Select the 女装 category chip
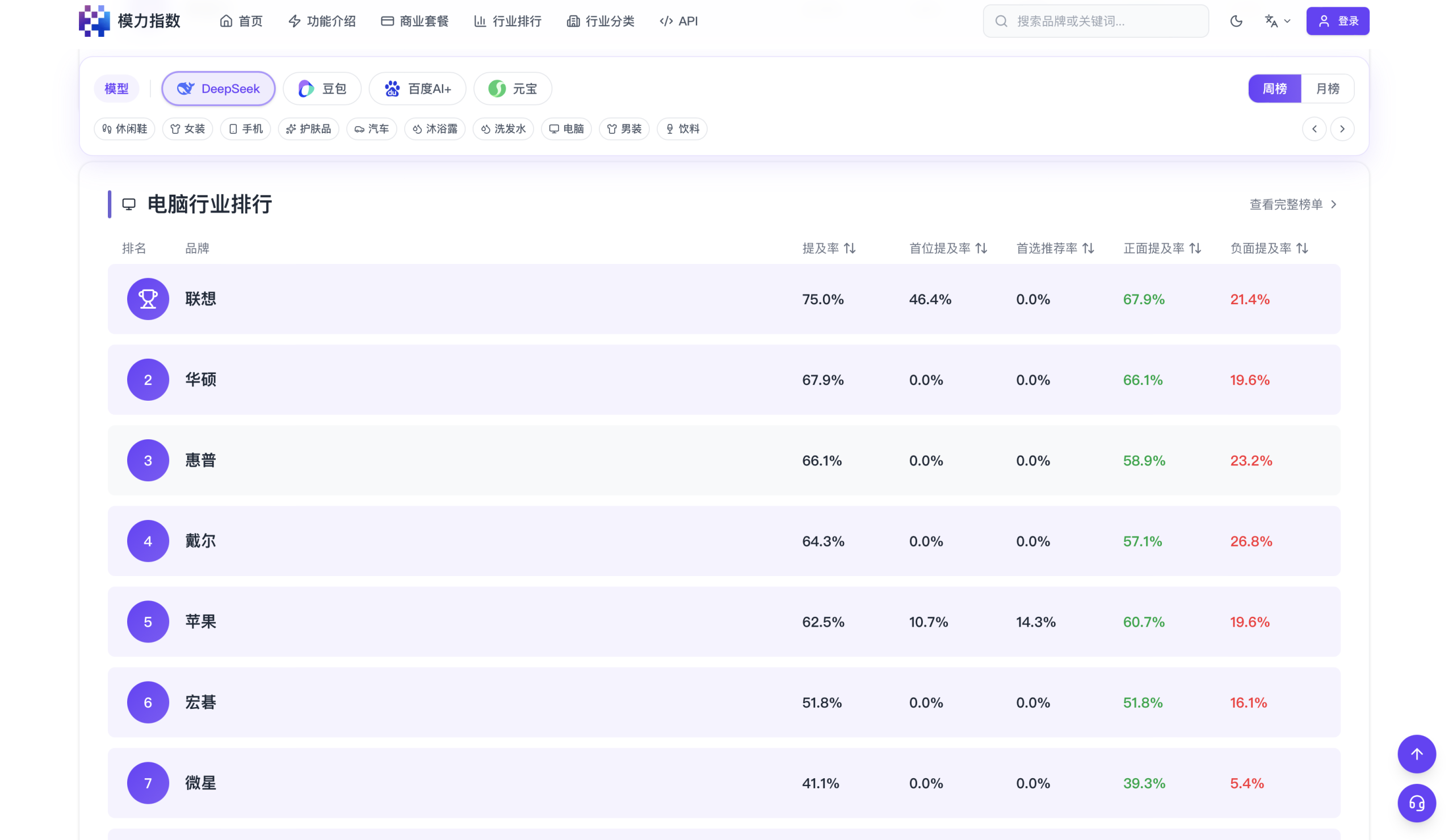The width and height of the screenshot is (1453, 840). pyautogui.click(x=188, y=129)
